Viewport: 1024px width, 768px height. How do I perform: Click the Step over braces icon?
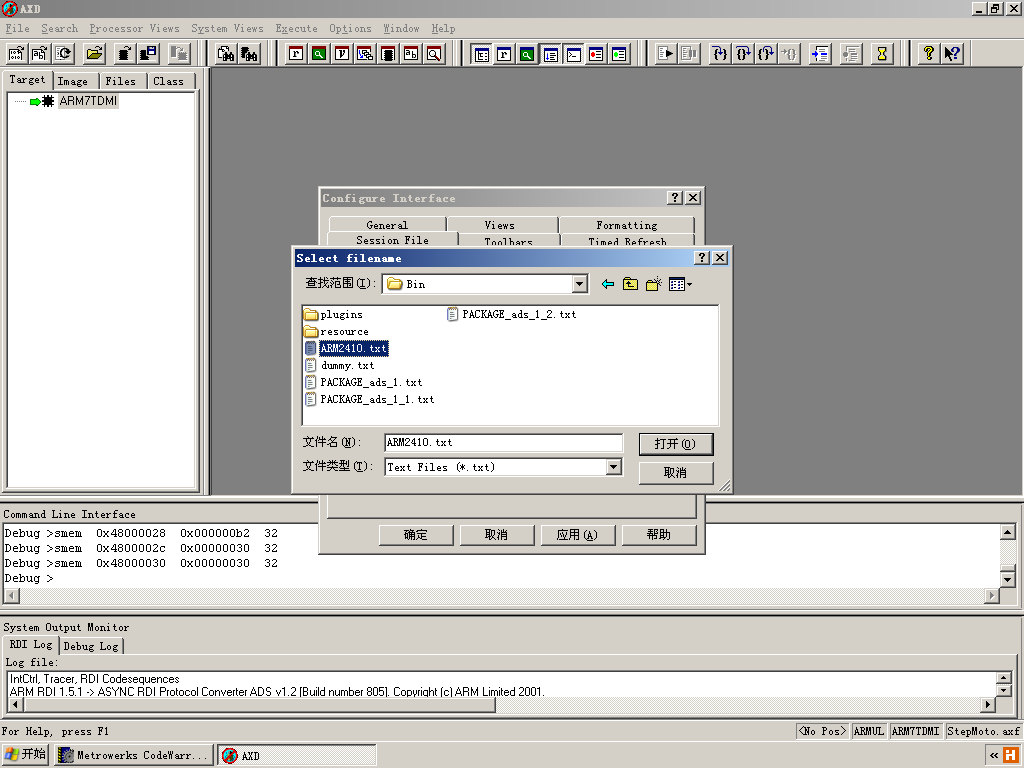coord(743,54)
